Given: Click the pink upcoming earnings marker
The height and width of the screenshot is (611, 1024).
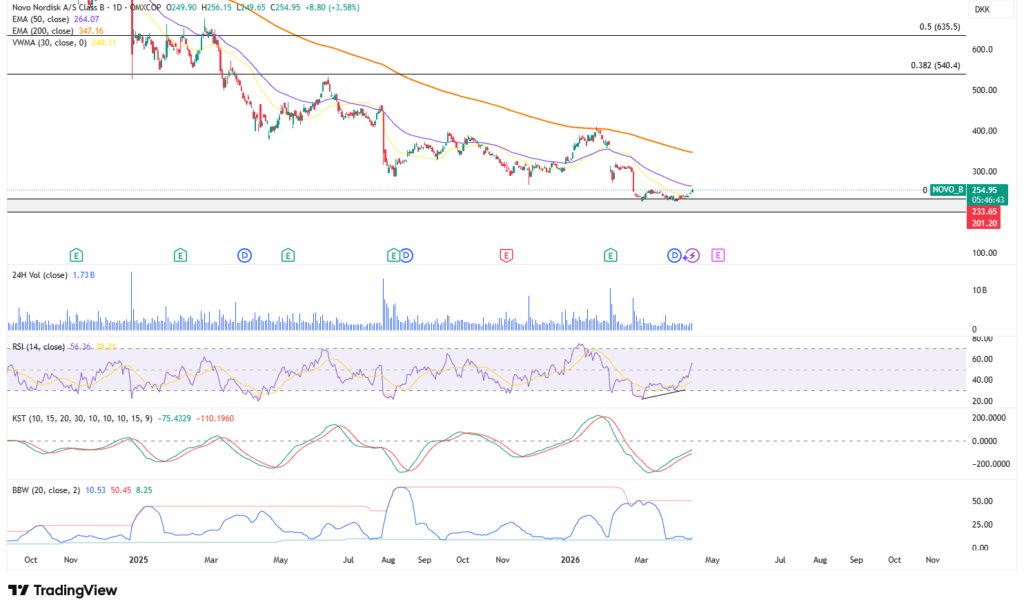Looking at the screenshot, I should click(x=717, y=256).
